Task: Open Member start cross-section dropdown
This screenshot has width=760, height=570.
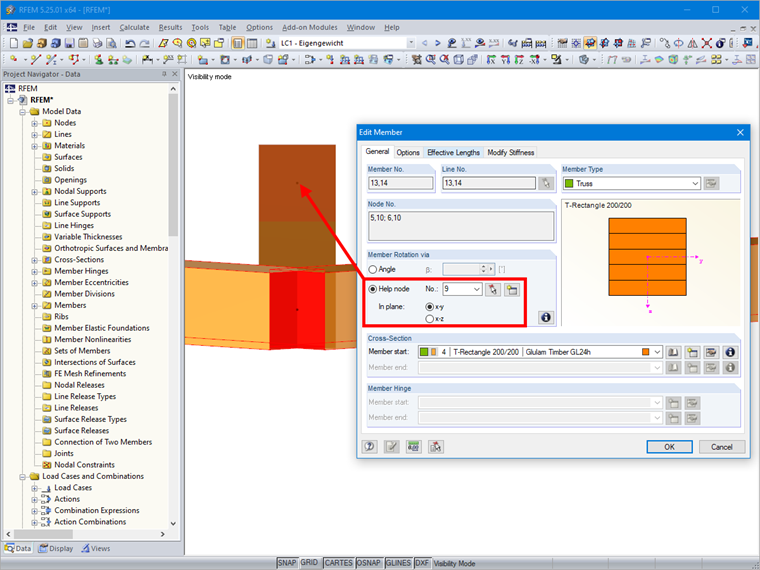Action: 657,352
